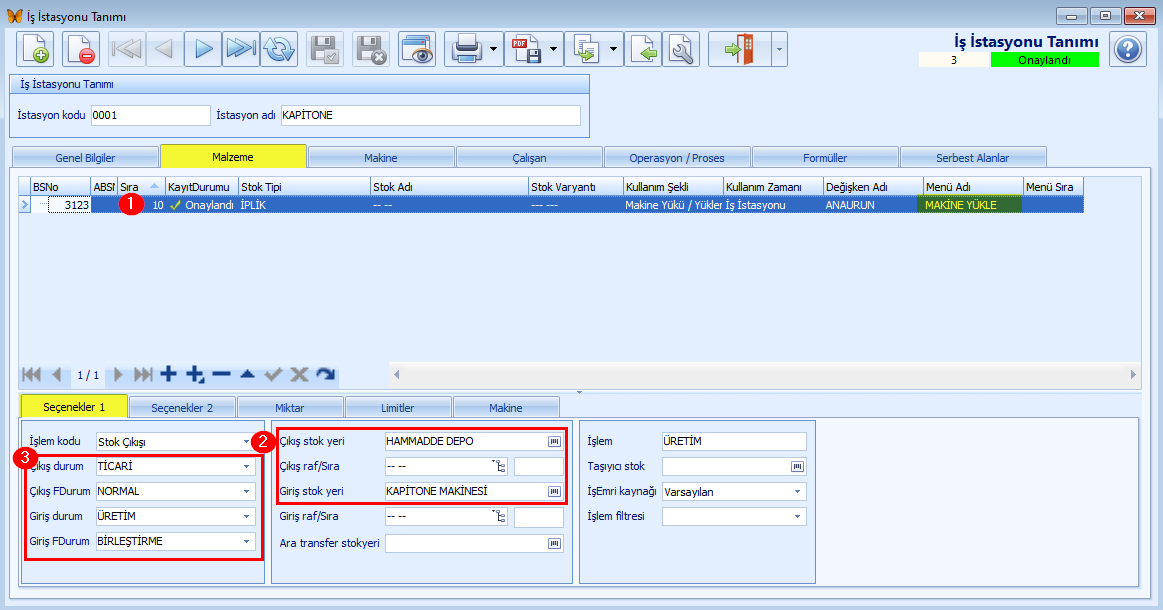Image resolution: width=1163 pixels, height=610 pixels.
Task: Click the new record icon with green plus
Action: pyautogui.click(x=36, y=50)
